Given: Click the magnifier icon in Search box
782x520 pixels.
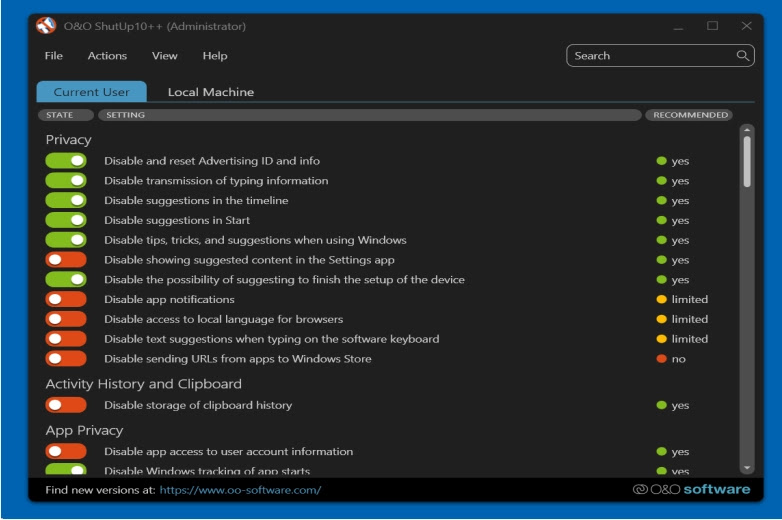Looking at the screenshot, I should [743, 55].
